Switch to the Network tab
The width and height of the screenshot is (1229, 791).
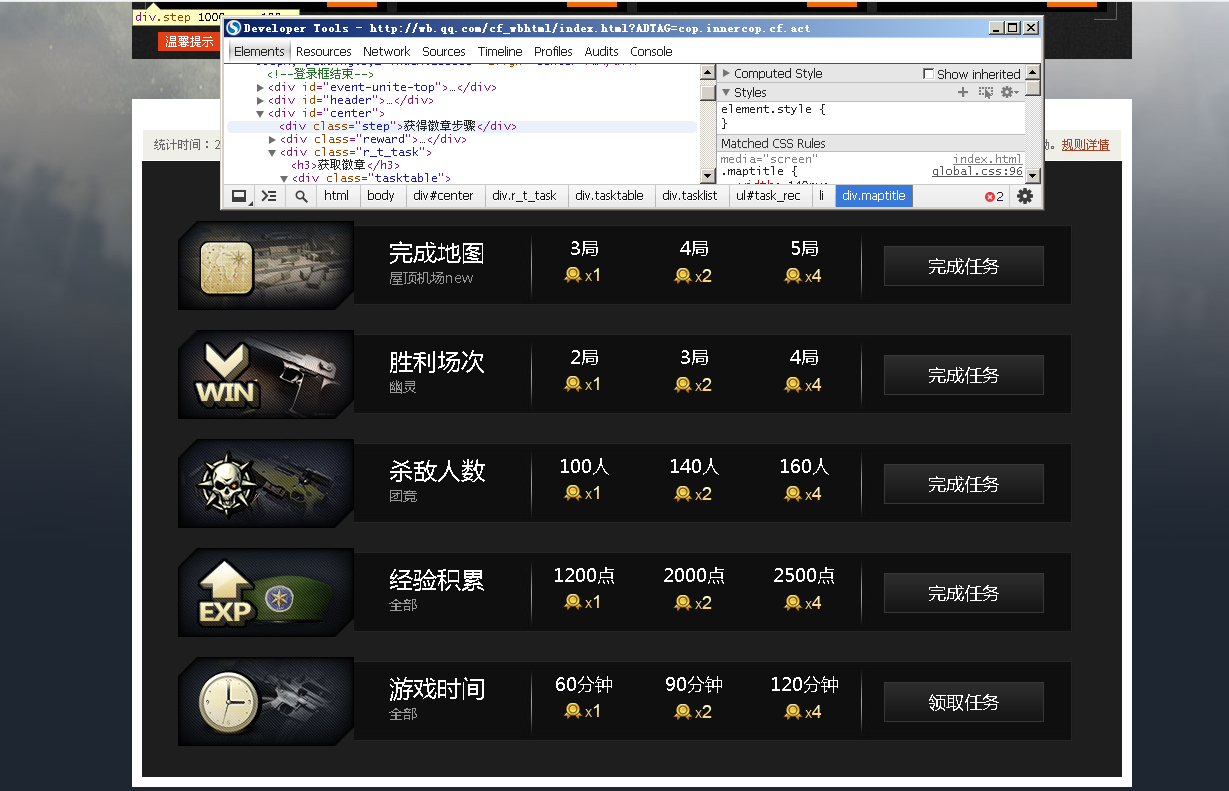(386, 51)
